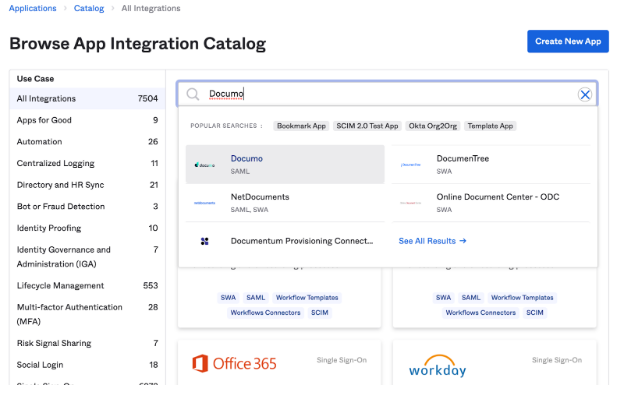Click the All Integrations breadcrumb text
This screenshot has height=403, width=618.
coord(151,8)
